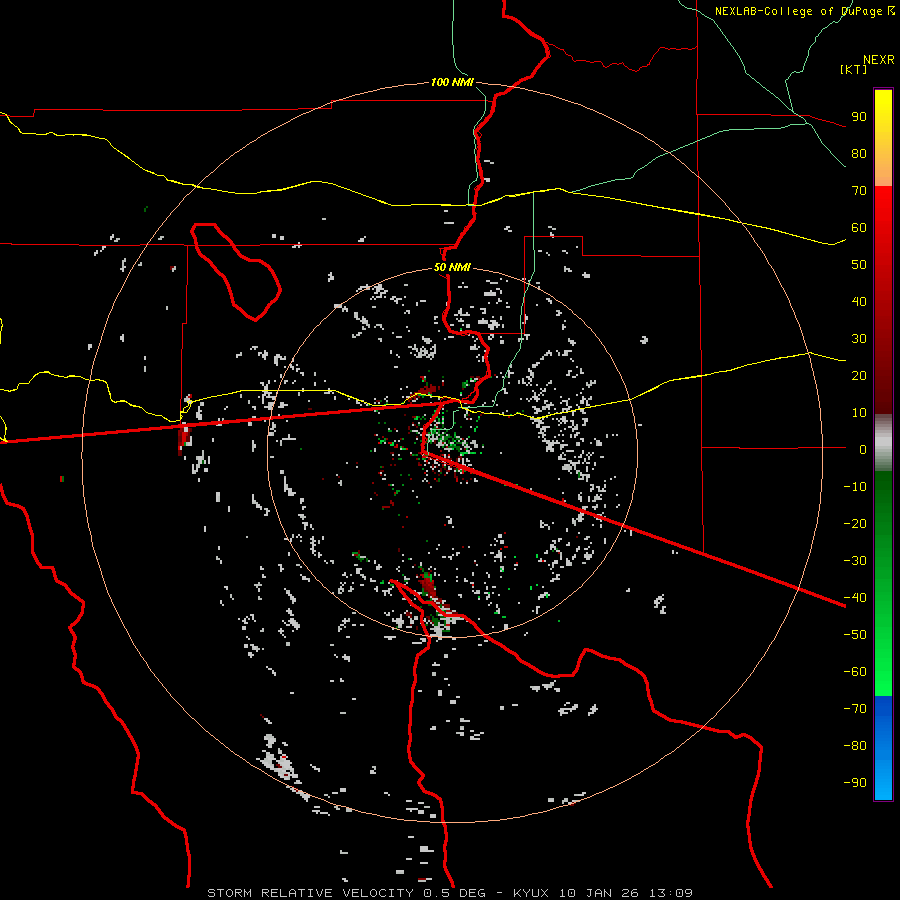
Task: Click the -30 scale label
Action: click(855, 561)
